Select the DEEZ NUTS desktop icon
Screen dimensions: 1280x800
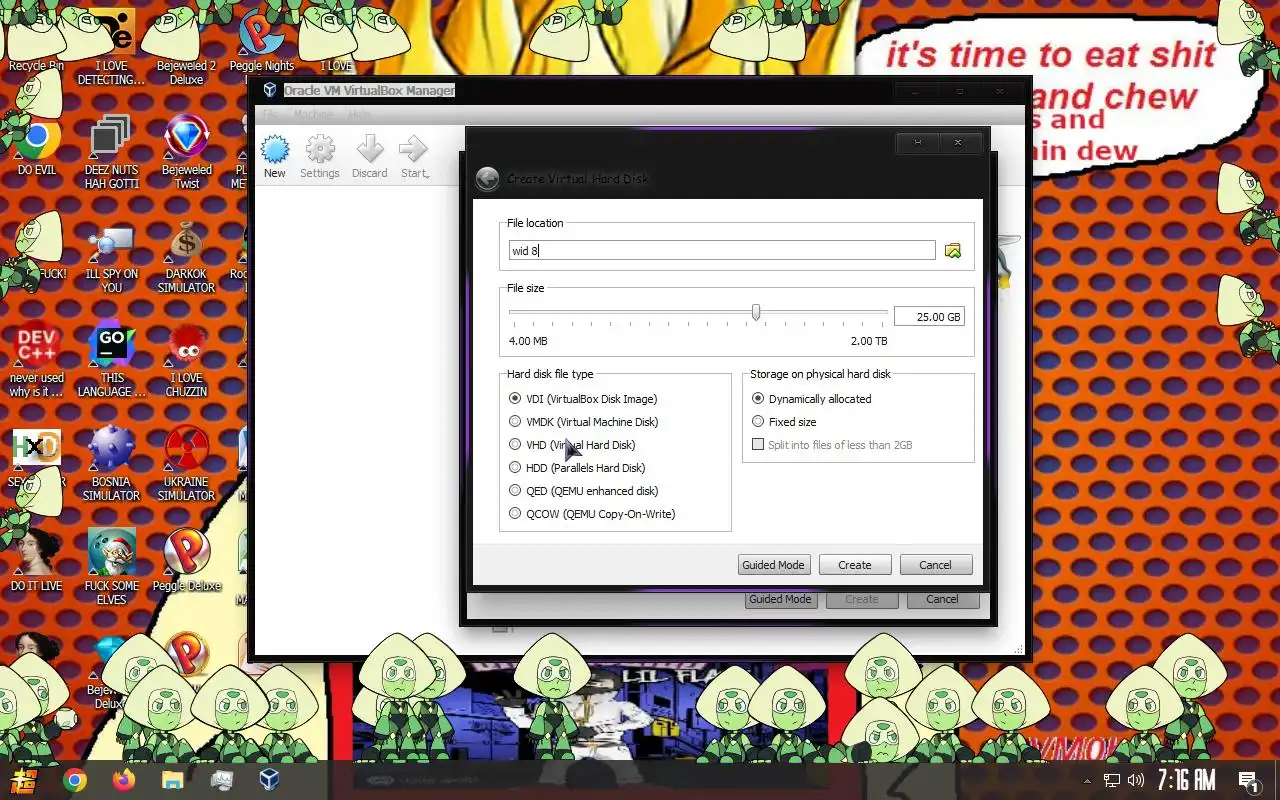[x=111, y=152]
